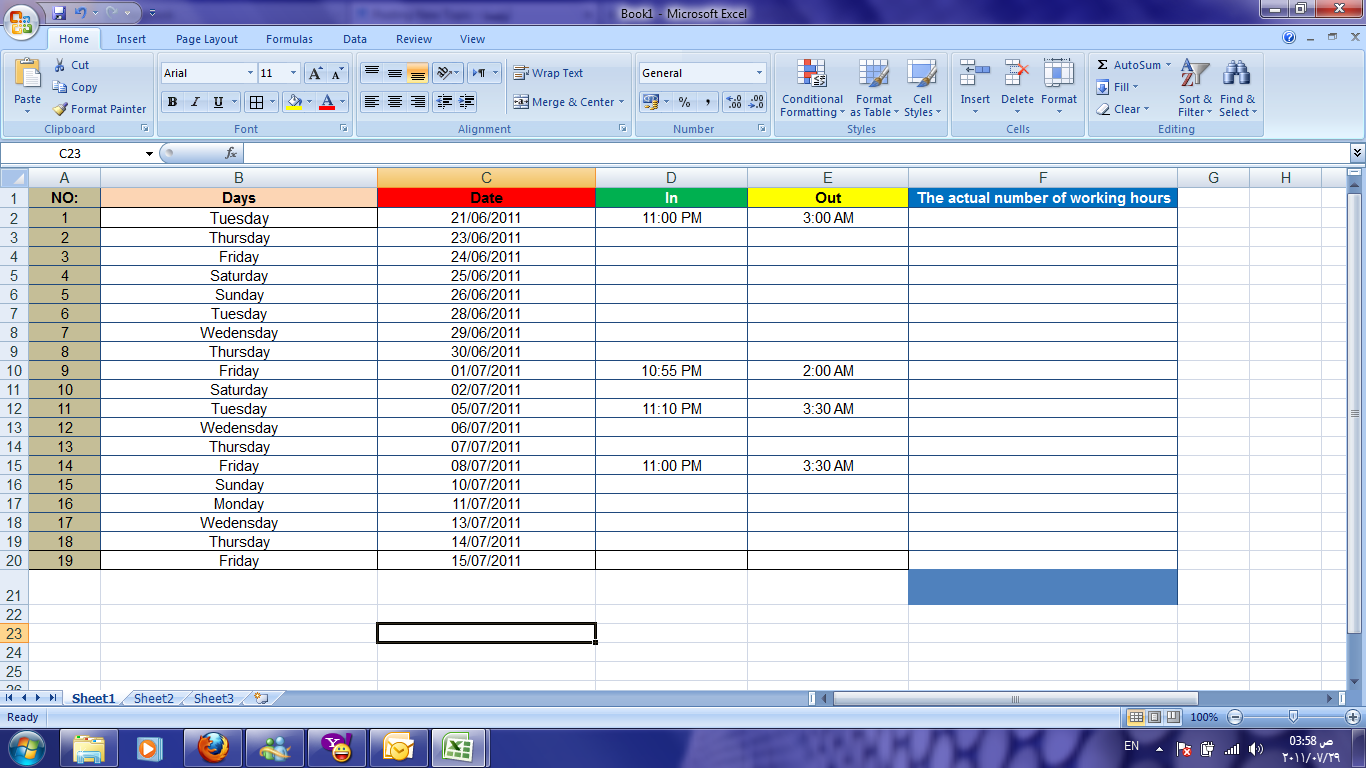Click Increase Indent icon

click(x=467, y=102)
